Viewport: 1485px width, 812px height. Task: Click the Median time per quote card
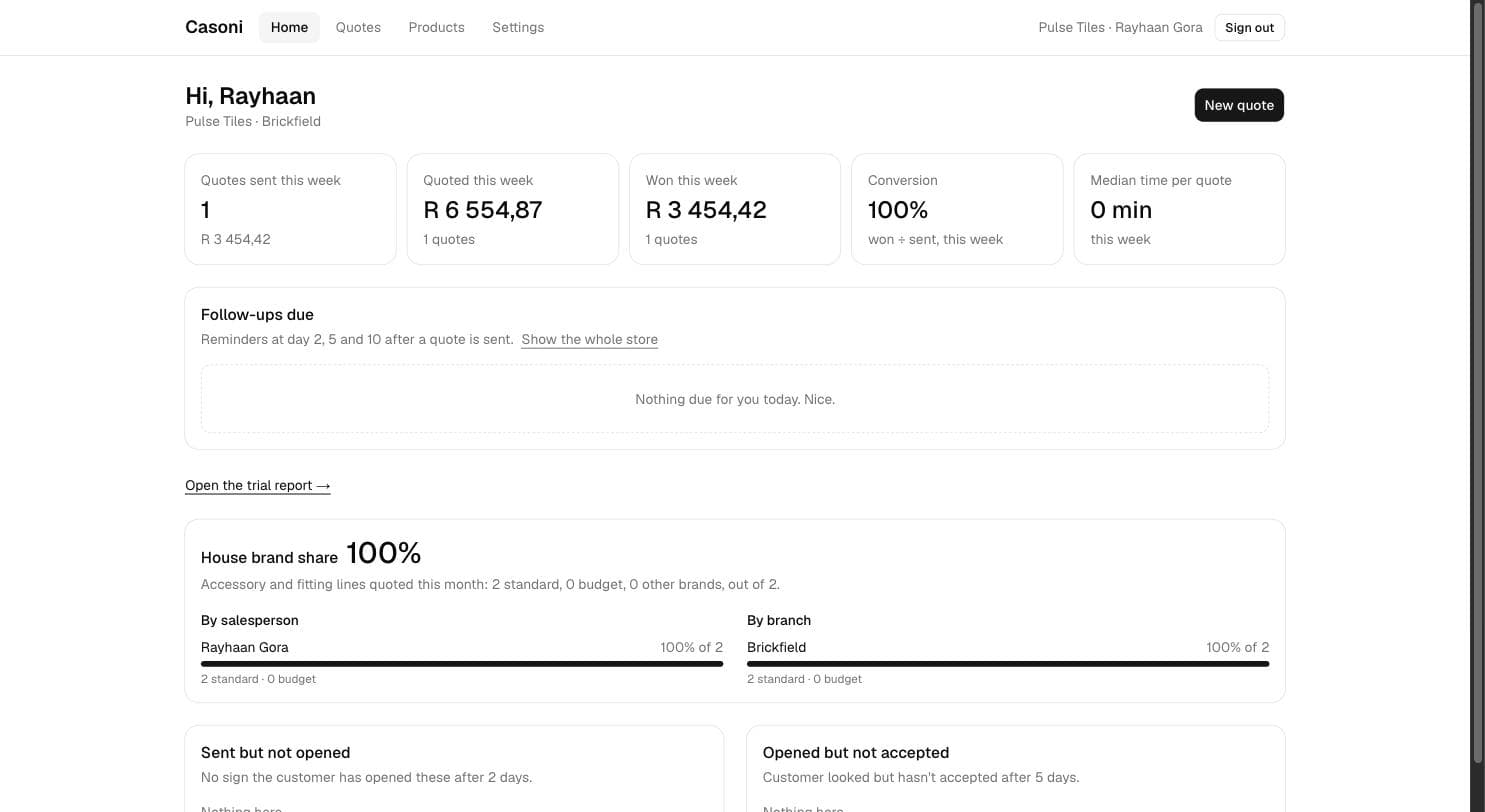1179,209
